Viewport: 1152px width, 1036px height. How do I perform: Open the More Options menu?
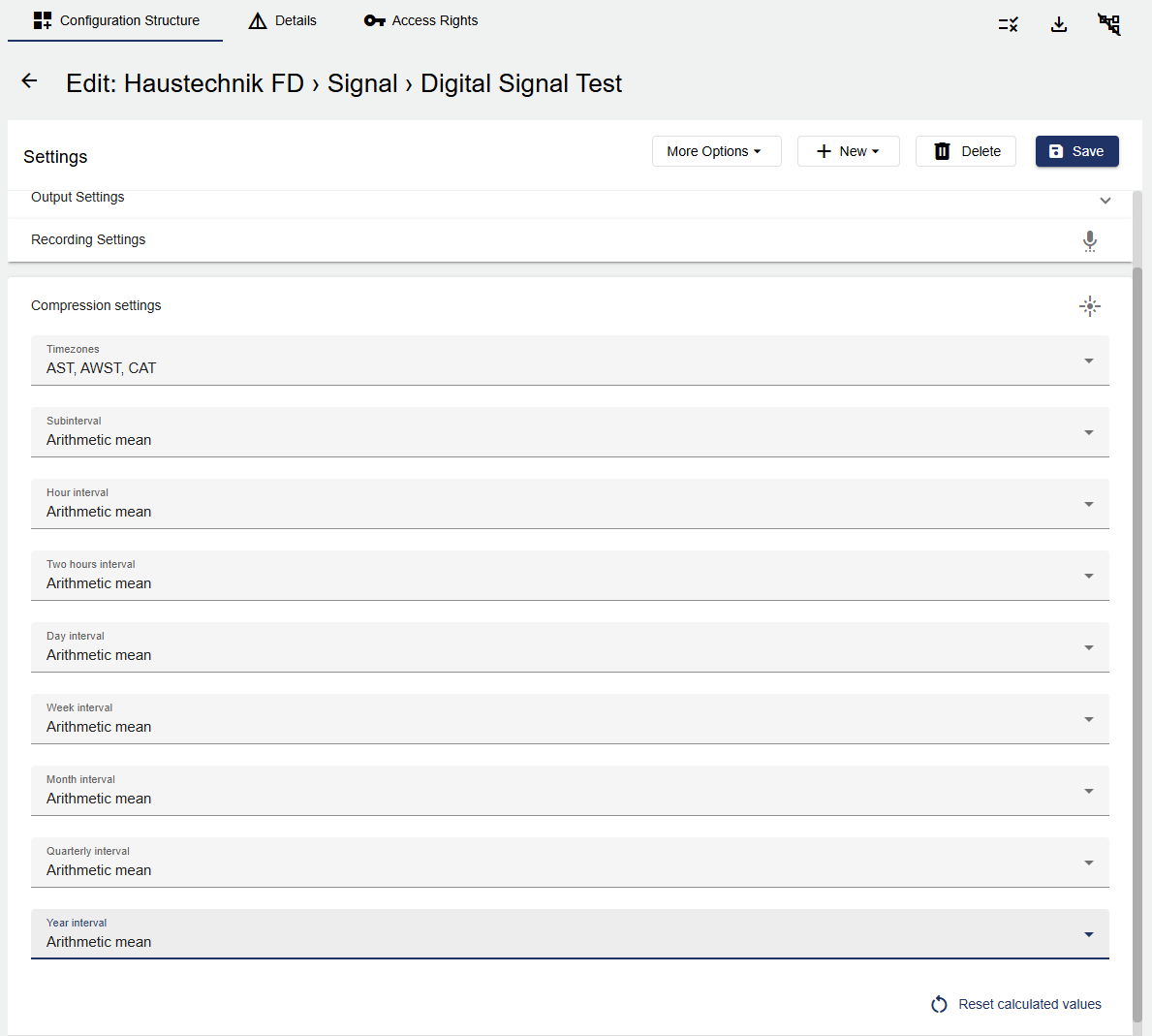[716, 151]
